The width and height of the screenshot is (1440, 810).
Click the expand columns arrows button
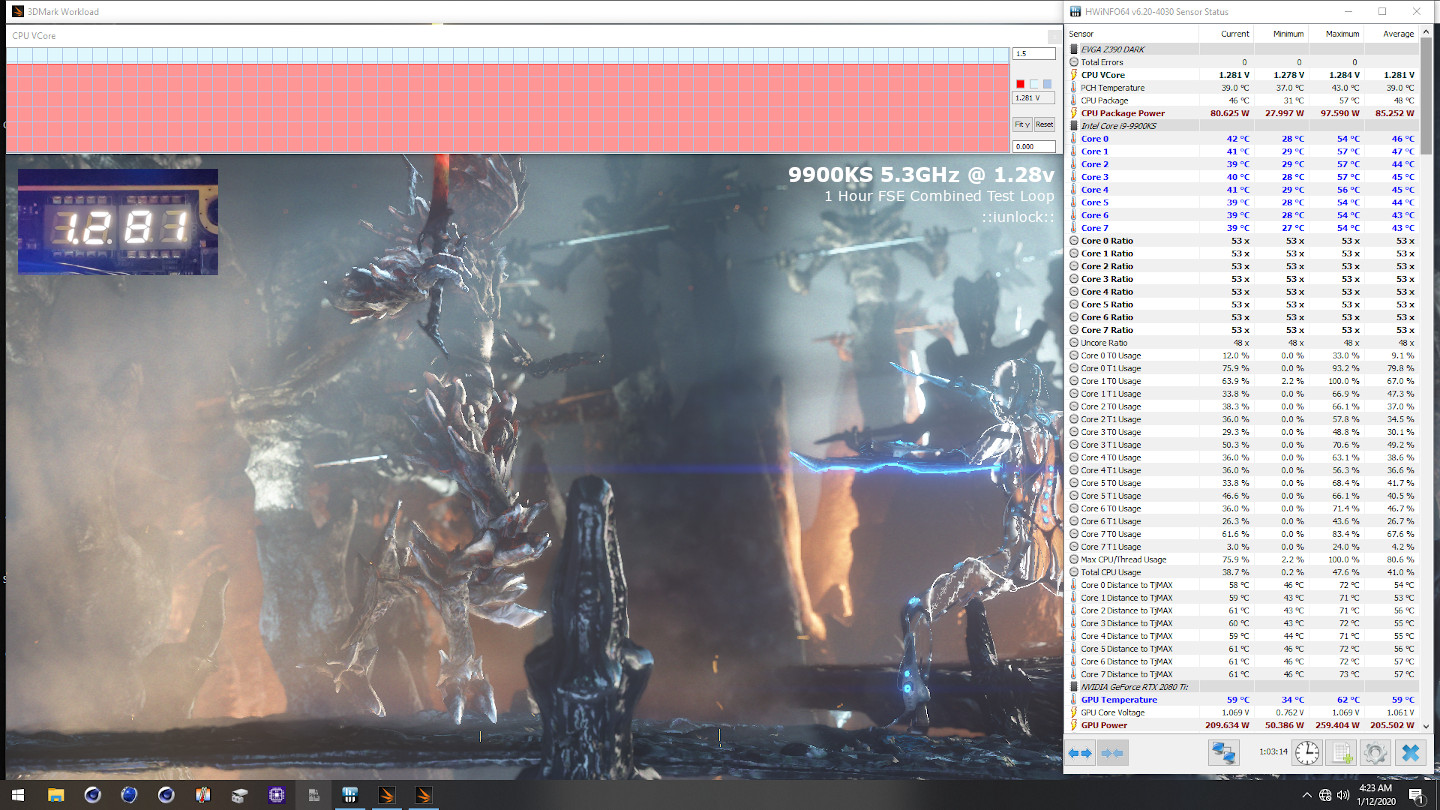coord(1080,753)
